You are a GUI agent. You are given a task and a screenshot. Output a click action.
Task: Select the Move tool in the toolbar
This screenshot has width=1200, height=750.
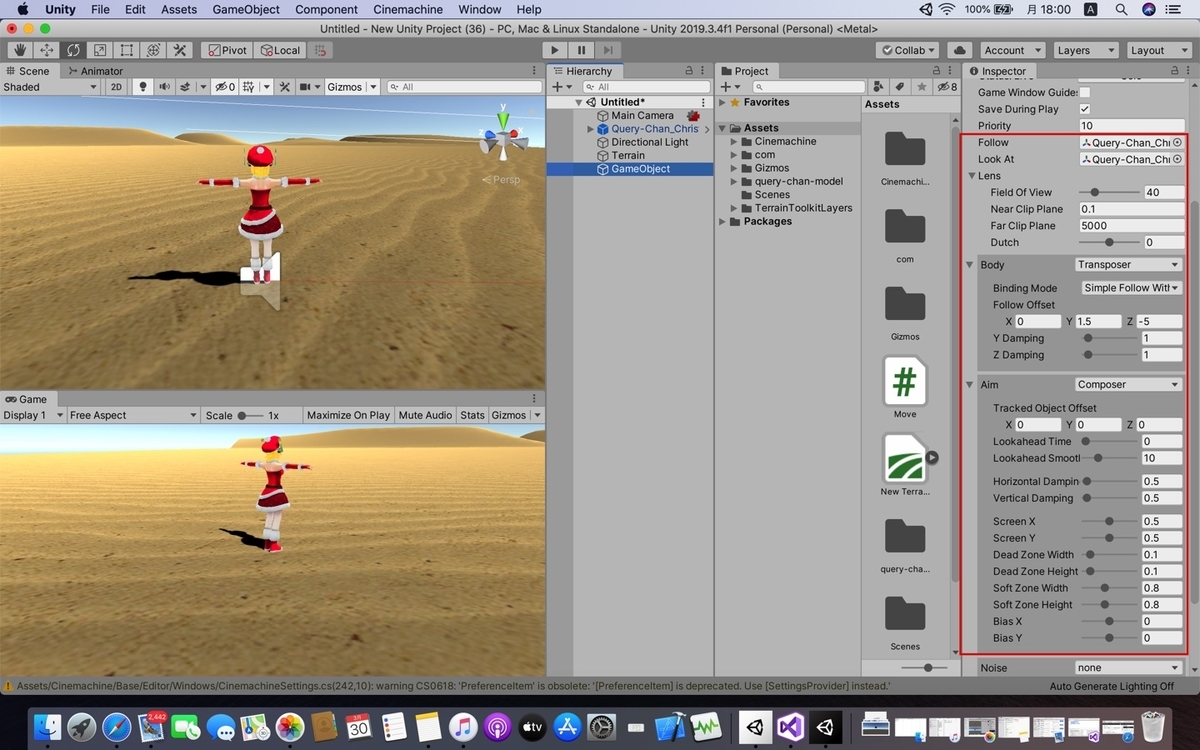click(x=46, y=50)
